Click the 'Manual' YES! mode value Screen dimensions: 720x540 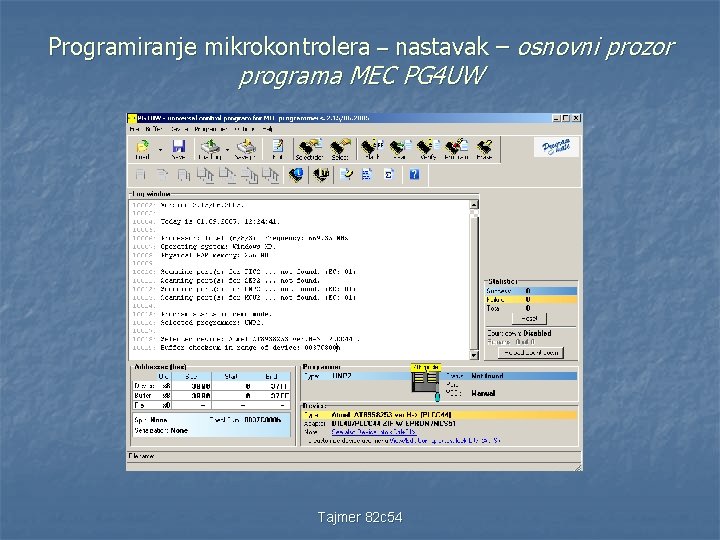coord(483,394)
